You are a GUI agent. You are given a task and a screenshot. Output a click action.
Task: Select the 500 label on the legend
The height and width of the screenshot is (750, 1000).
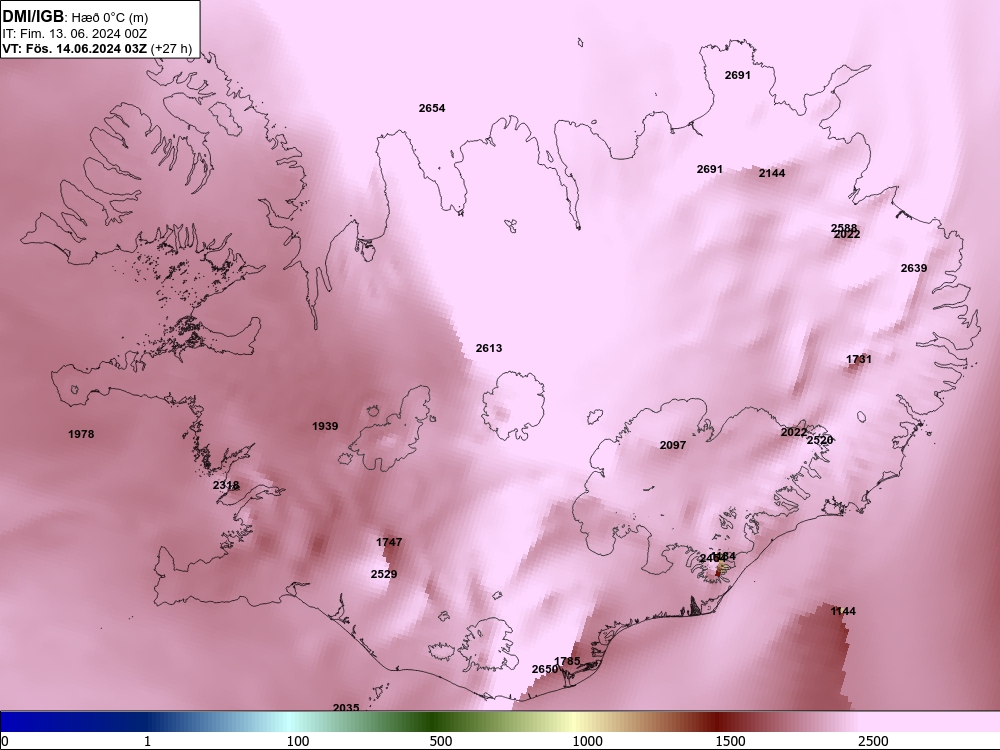(441, 741)
